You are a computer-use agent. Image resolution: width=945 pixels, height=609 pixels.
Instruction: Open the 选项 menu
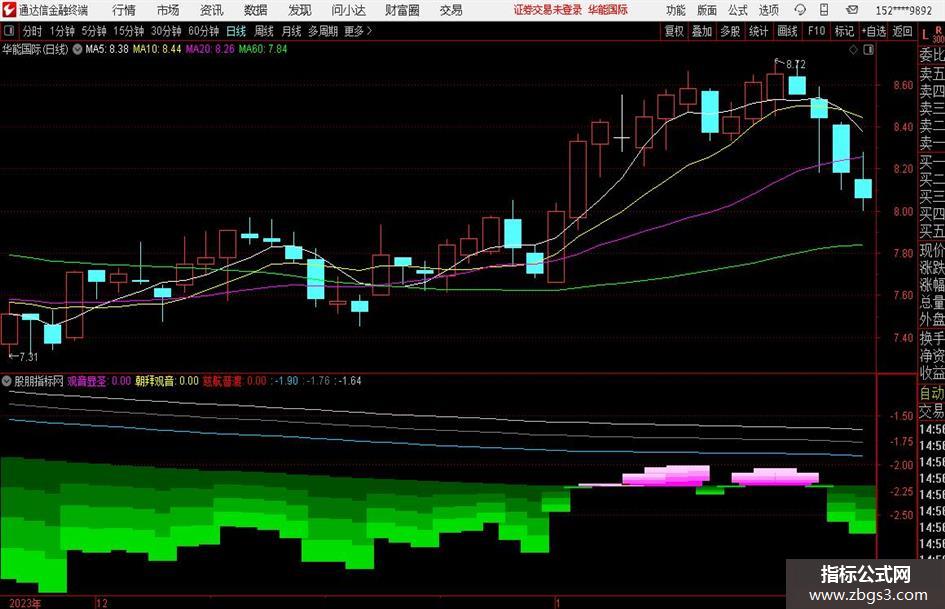pos(768,10)
